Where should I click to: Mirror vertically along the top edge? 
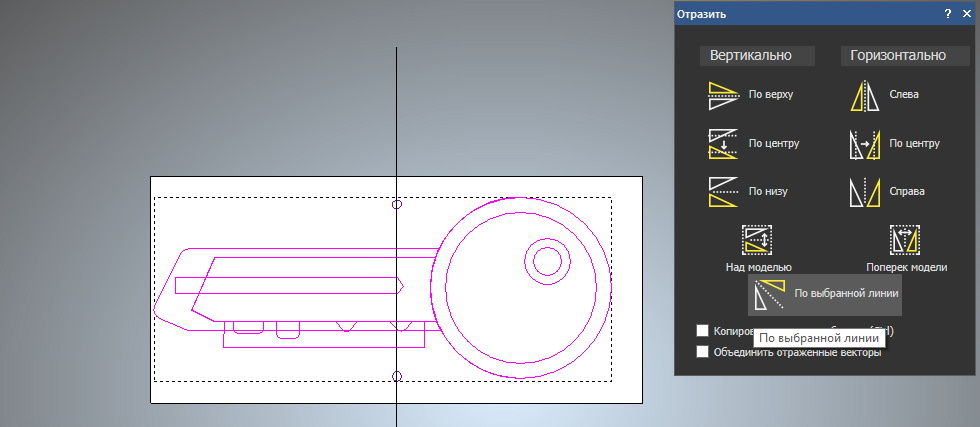click(723, 95)
